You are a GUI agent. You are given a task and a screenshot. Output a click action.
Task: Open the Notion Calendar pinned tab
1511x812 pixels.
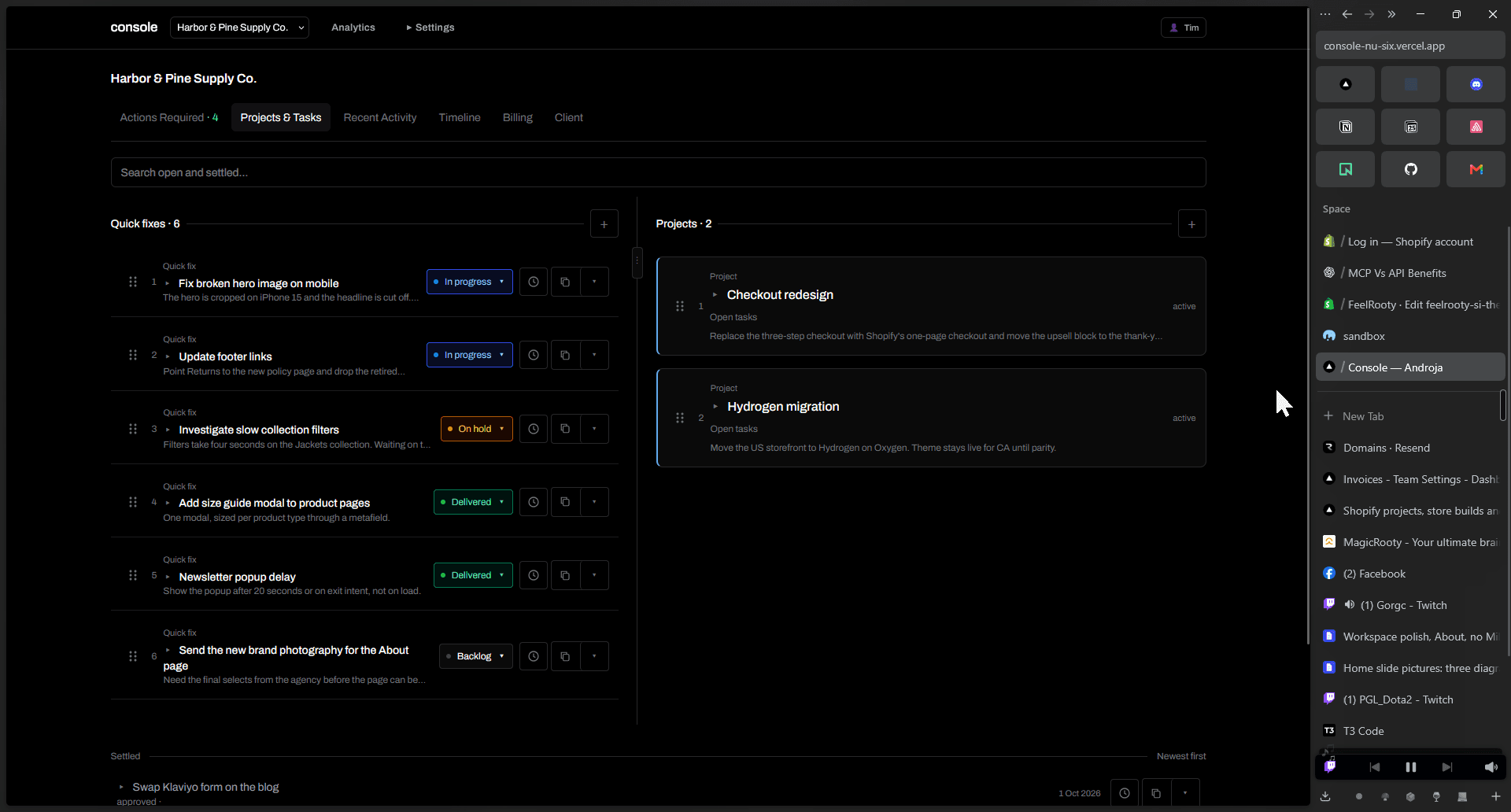[x=1410, y=127]
